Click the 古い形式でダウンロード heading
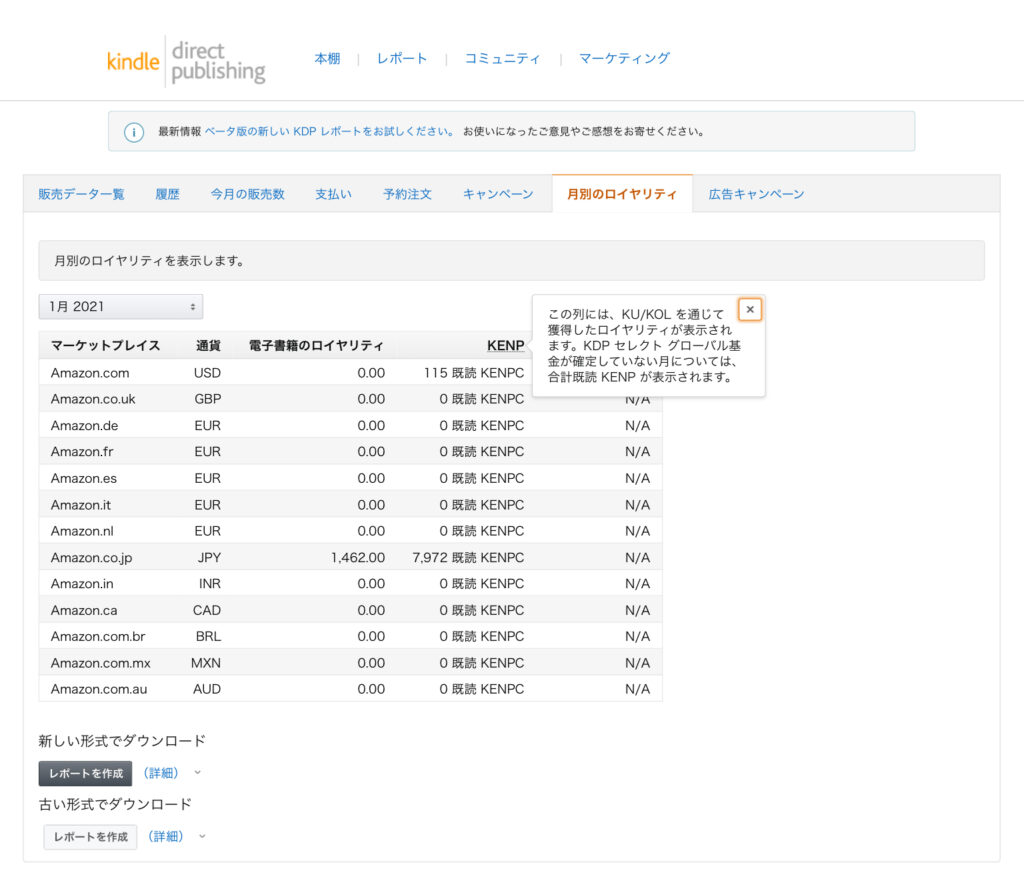This screenshot has width=1024, height=871. coord(115,804)
